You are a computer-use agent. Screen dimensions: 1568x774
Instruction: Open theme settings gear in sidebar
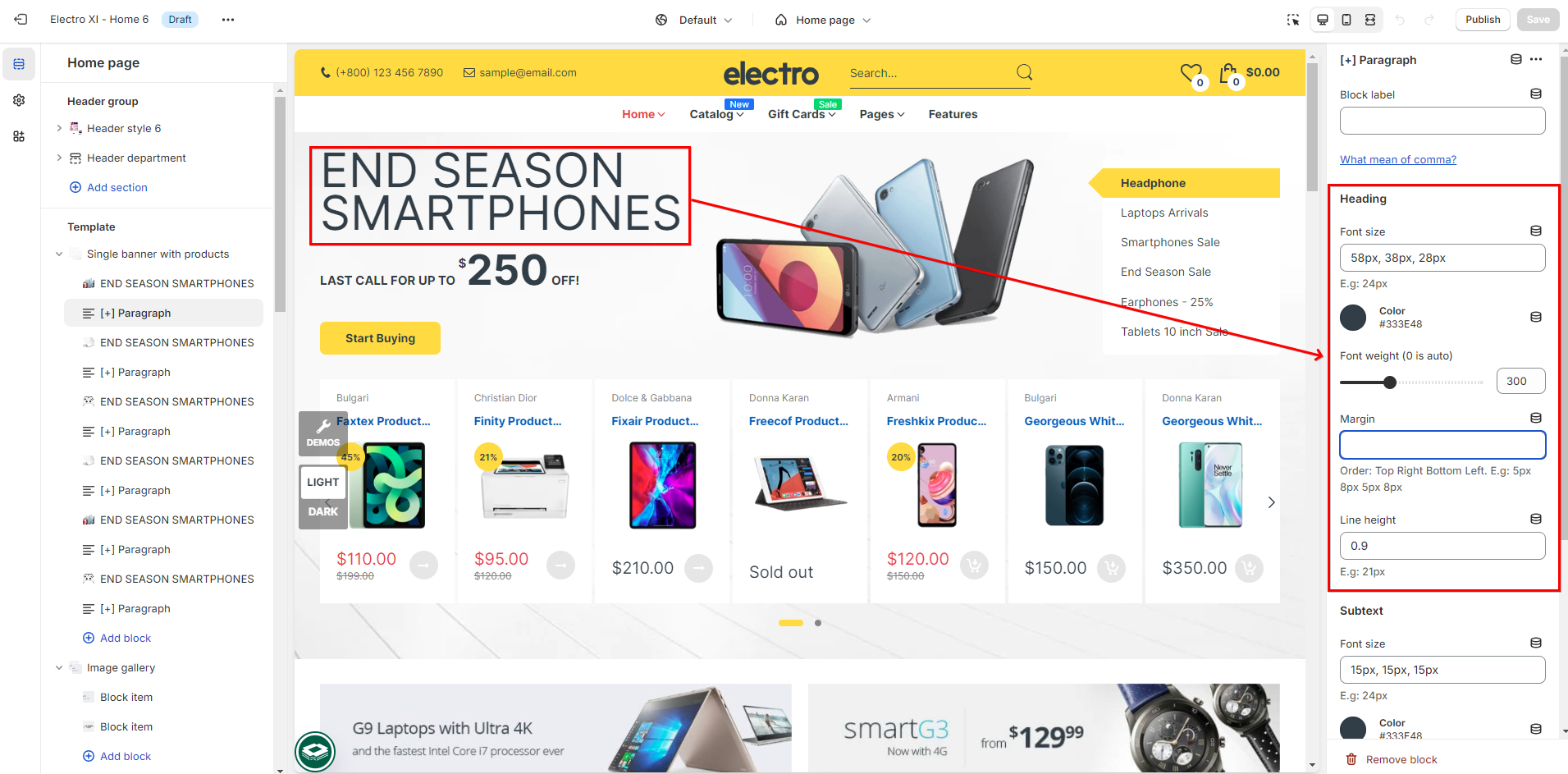pyautogui.click(x=19, y=100)
